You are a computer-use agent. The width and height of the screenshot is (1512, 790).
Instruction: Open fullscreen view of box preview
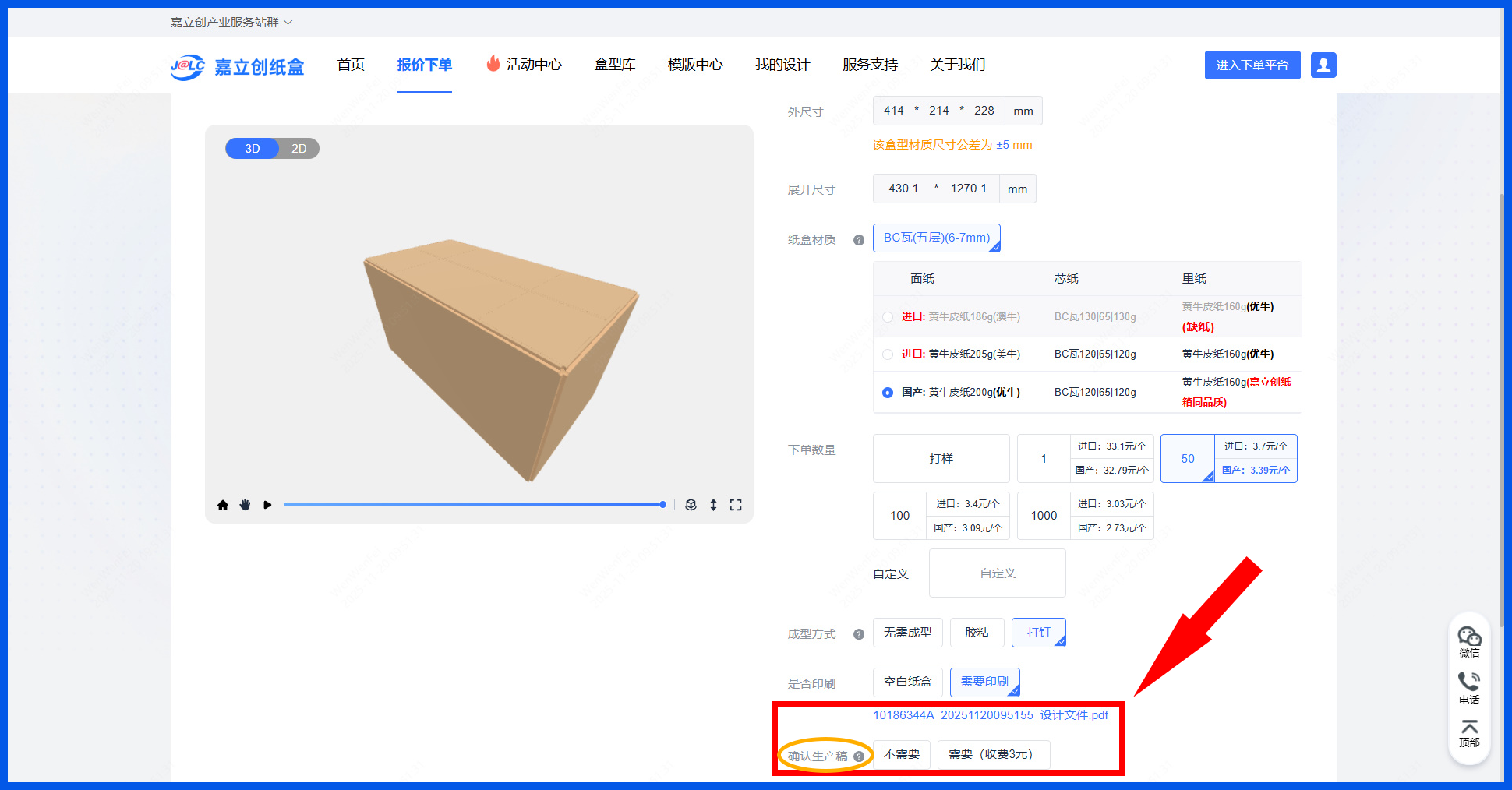(736, 505)
